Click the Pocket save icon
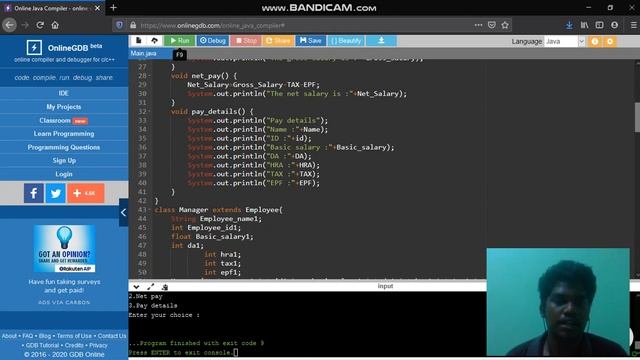The height and width of the screenshot is (360, 640). click(x=492, y=25)
